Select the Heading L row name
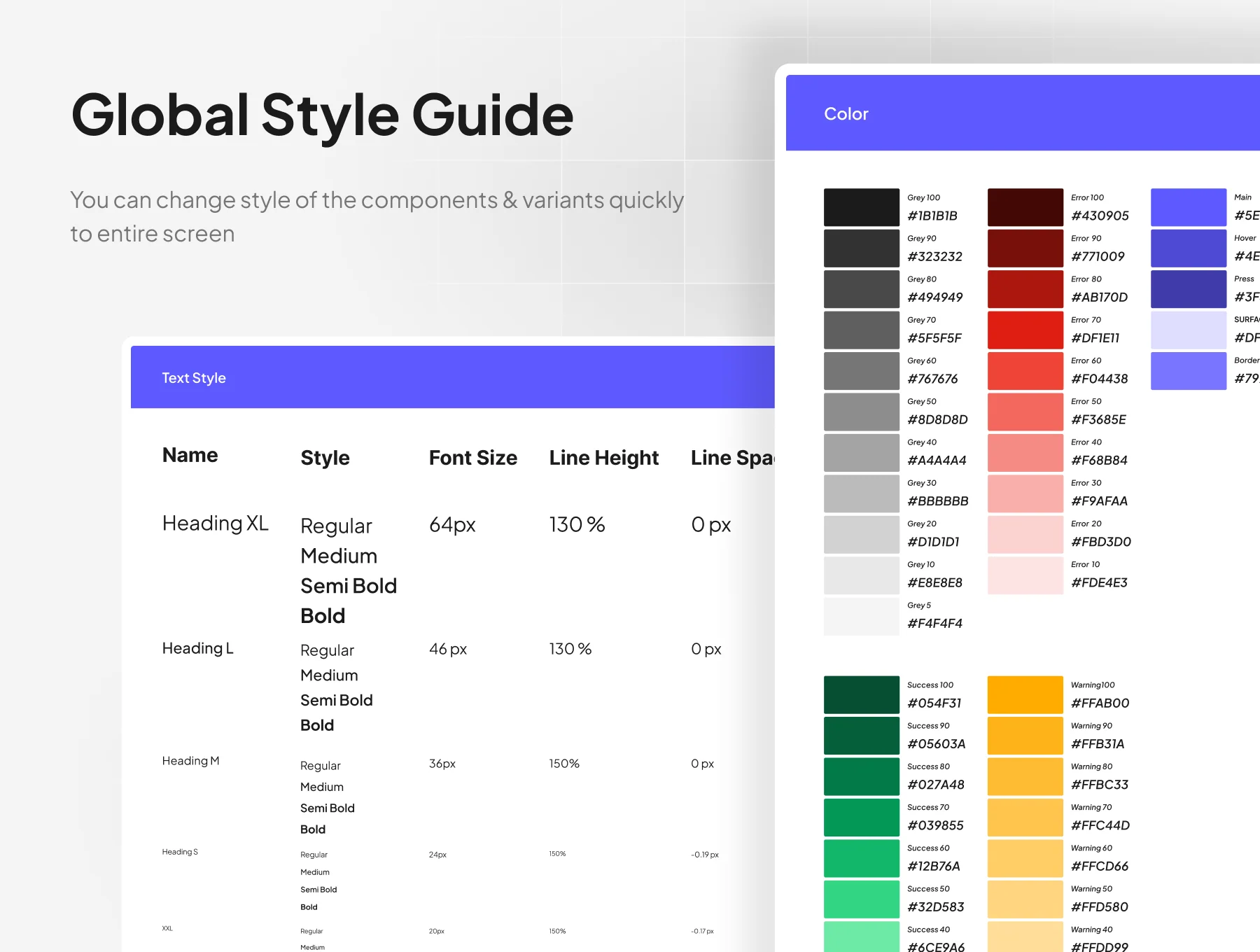This screenshot has width=1260, height=952. (197, 649)
